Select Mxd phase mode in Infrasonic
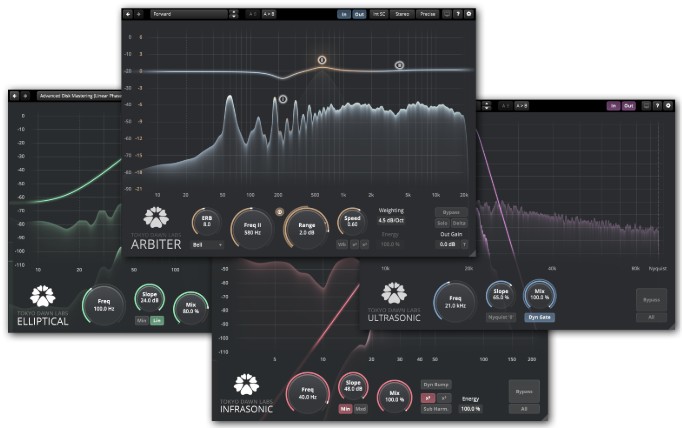The width and height of the screenshot is (682, 428). (x=361, y=409)
